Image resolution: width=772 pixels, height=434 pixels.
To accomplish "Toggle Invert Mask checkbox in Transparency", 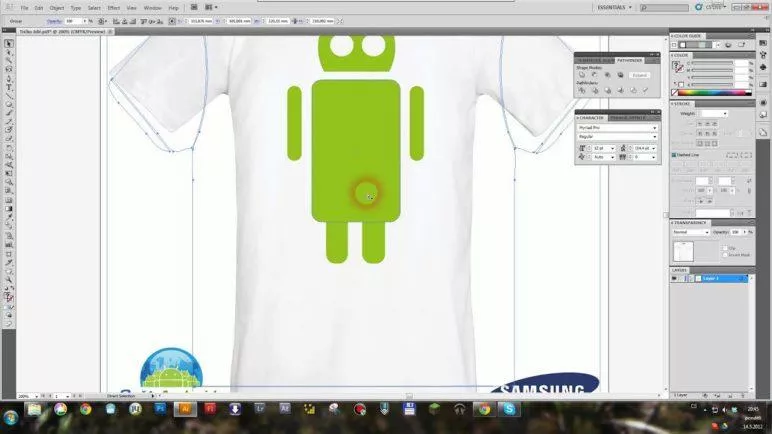I will pos(725,255).
